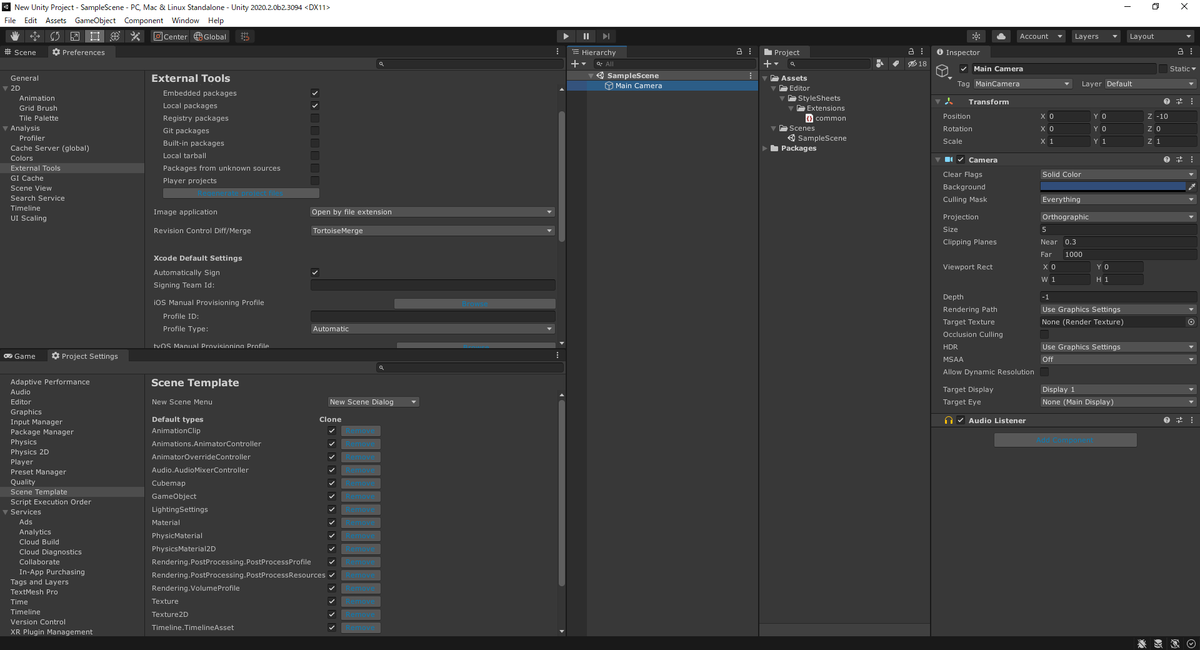Open the Layout dropdown
This screenshot has height=650, width=1200.
[x=1159, y=36]
